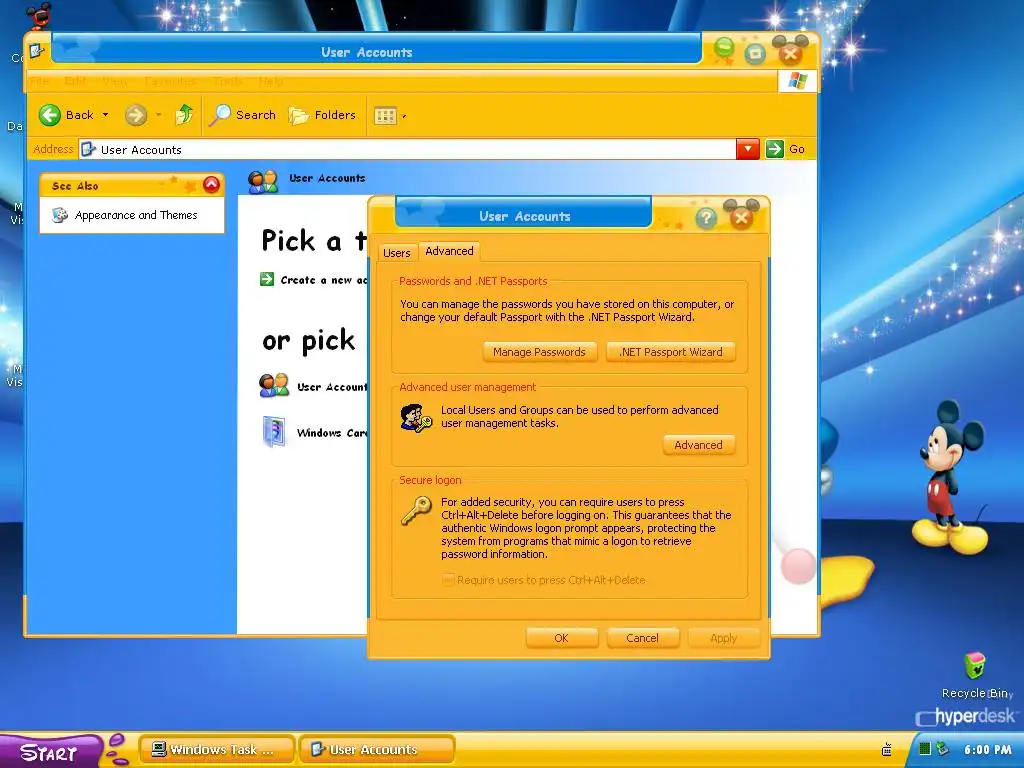Screen dimensions: 1024x768
Task: Click the Advanced button under user management
Action: (x=698, y=445)
